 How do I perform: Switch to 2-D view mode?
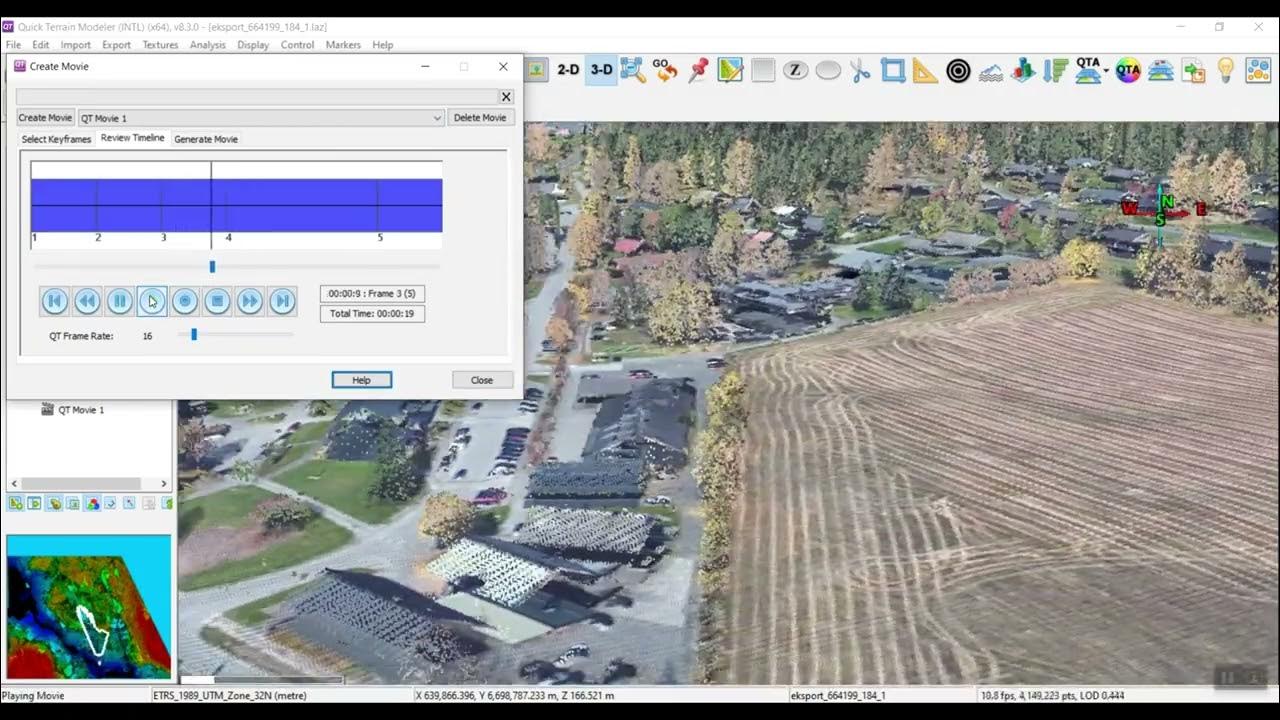[568, 70]
